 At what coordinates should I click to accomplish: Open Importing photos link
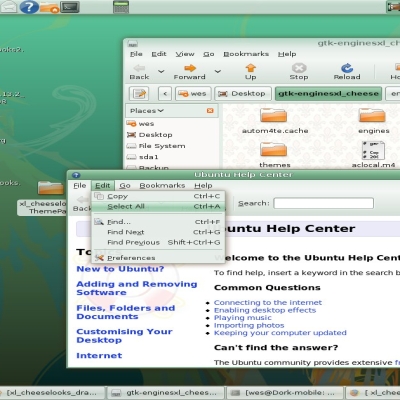tap(249, 325)
